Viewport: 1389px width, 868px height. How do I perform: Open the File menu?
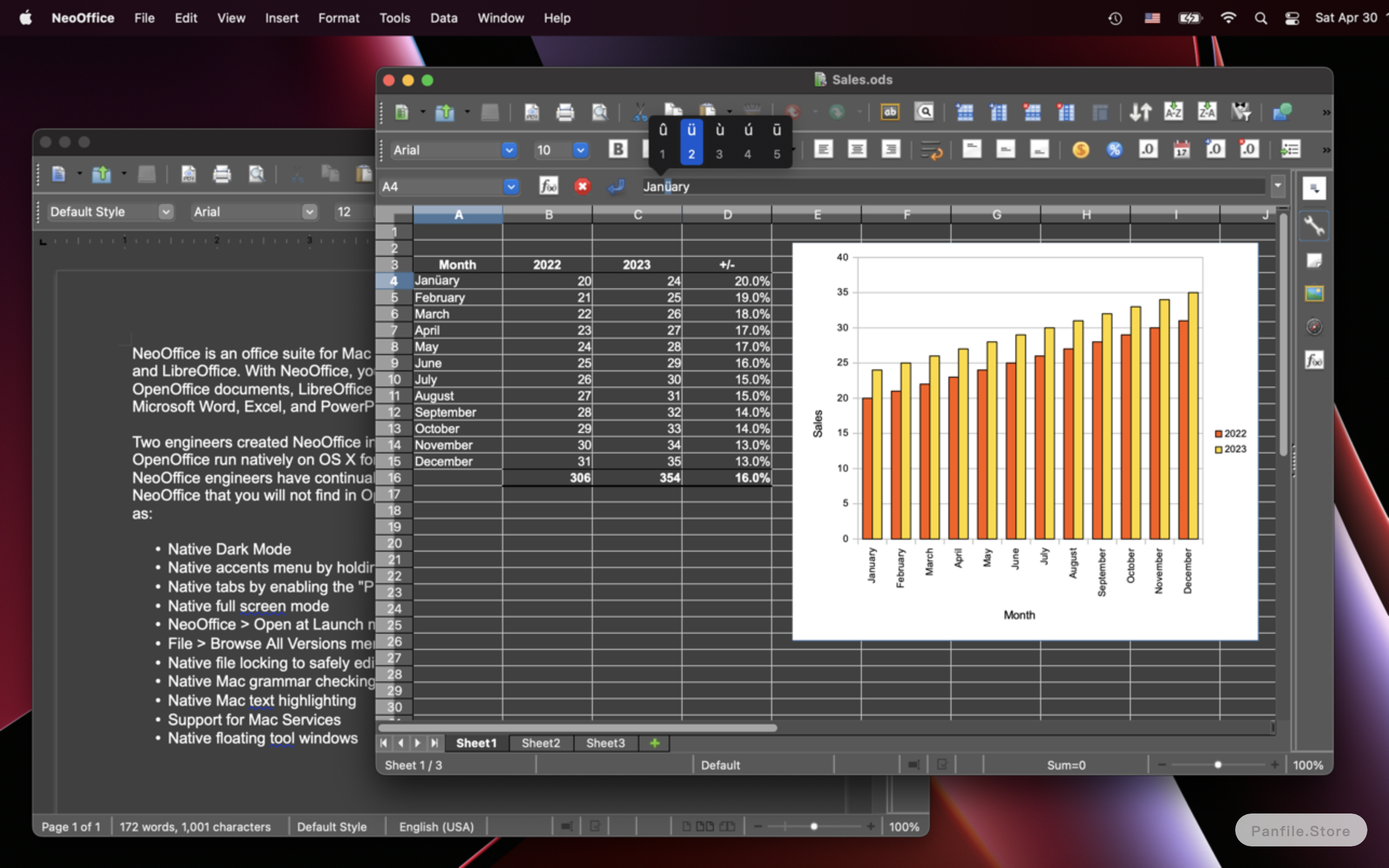(144, 18)
